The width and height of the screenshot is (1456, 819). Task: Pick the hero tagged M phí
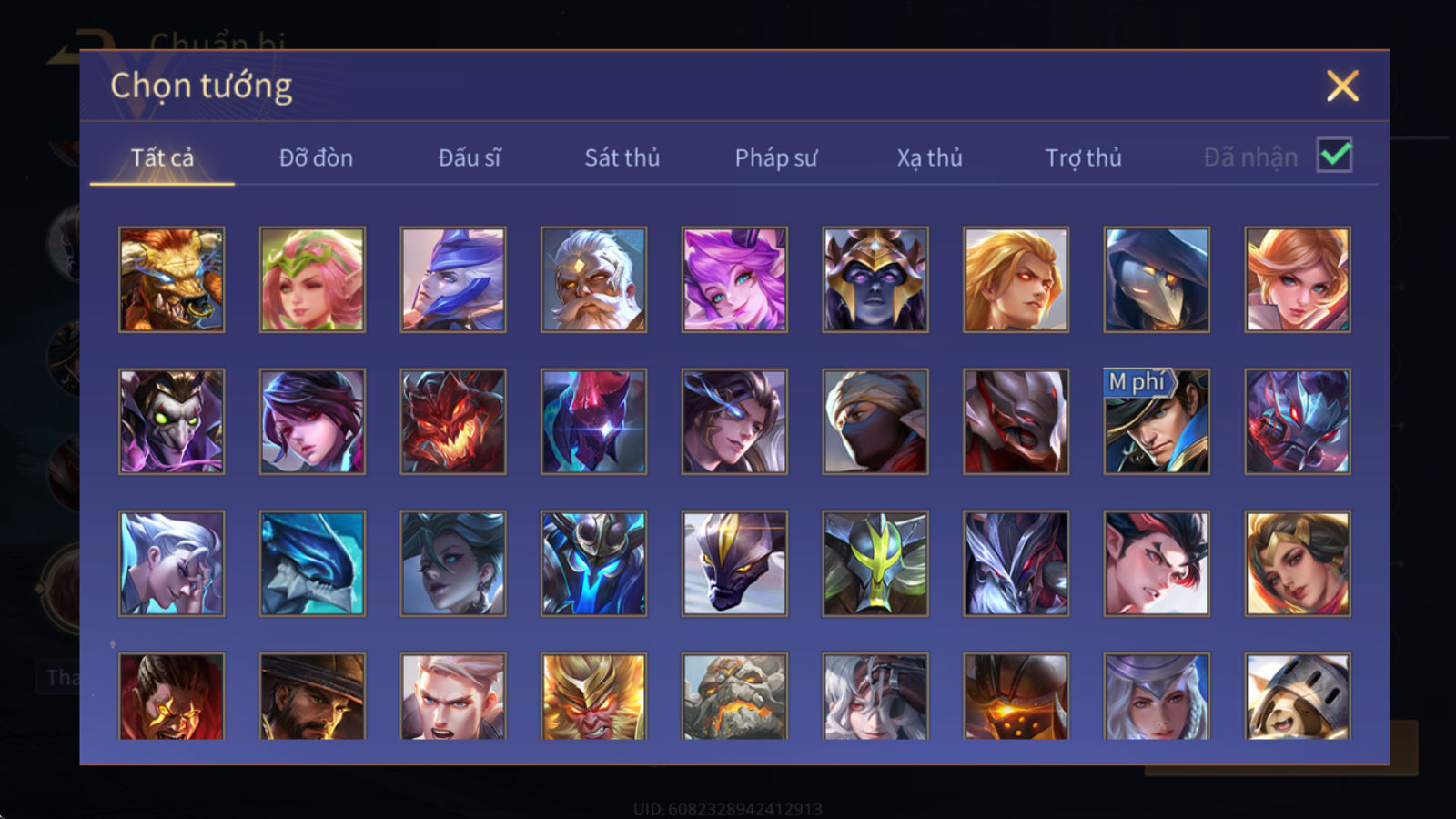point(1157,421)
